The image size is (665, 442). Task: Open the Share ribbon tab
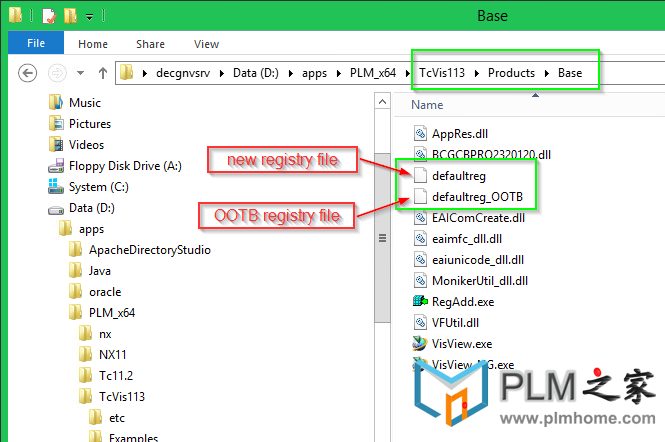(x=150, y=44)
